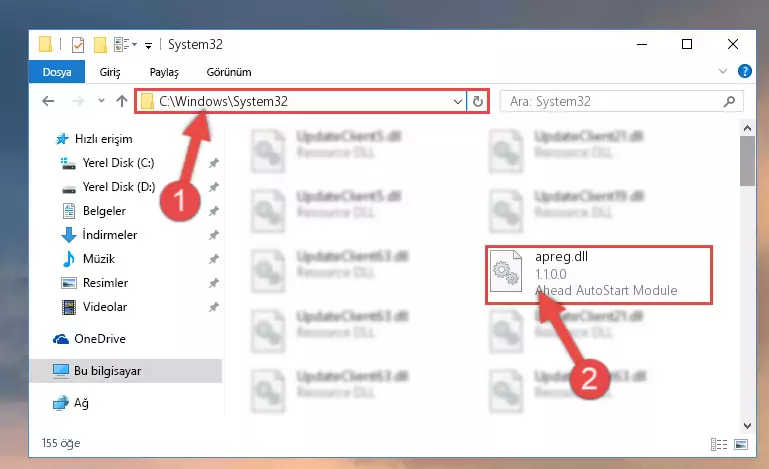Switch to the Görünüm tab
This screenshot has width=769, height=469.
(x=229, y=72)
